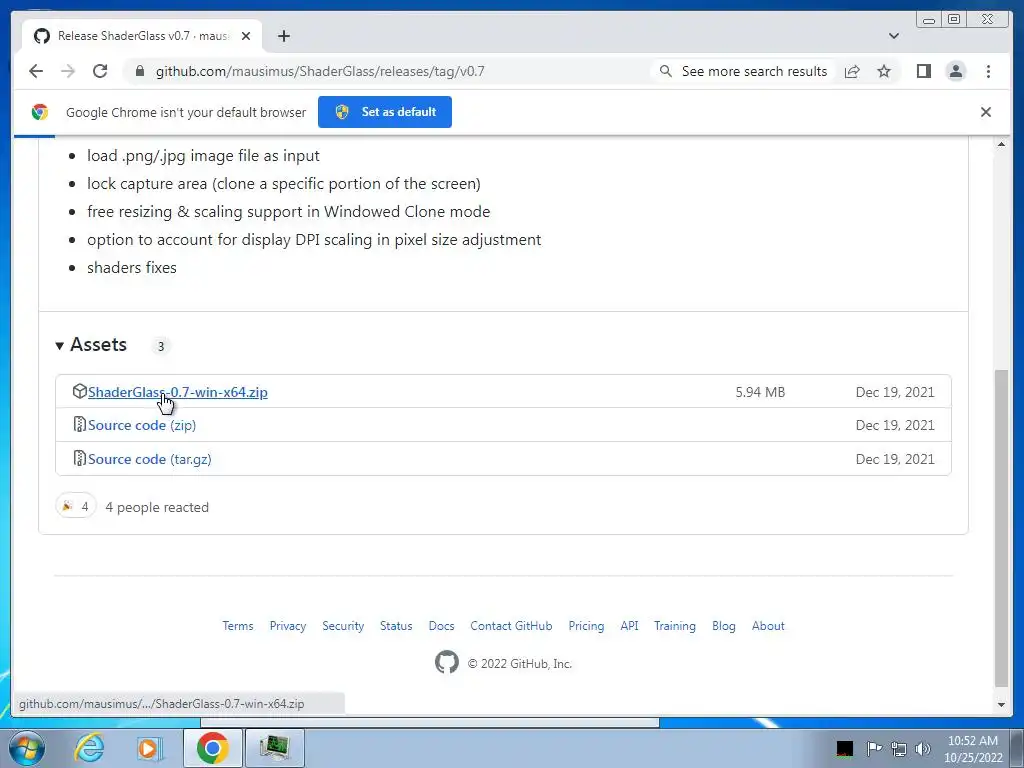Open the tab search dropdown

[893, 36]
